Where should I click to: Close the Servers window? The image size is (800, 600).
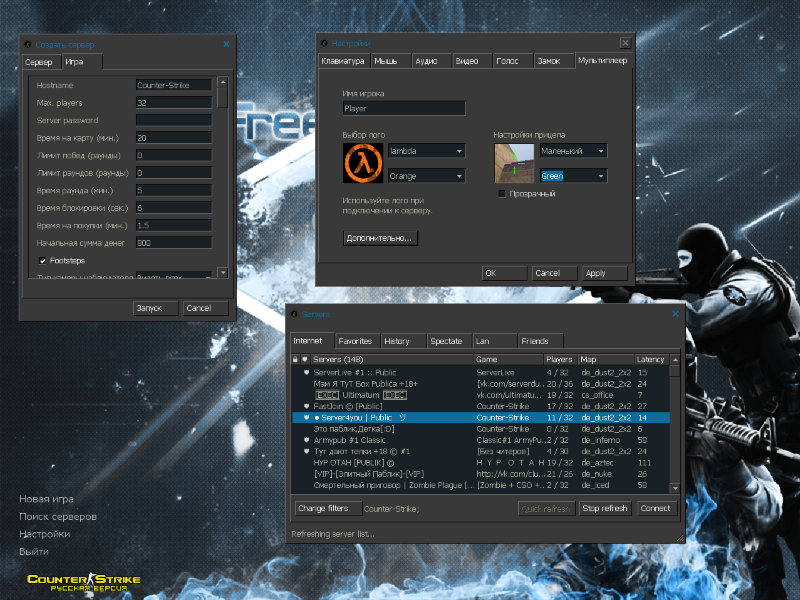tap(676, 314)
